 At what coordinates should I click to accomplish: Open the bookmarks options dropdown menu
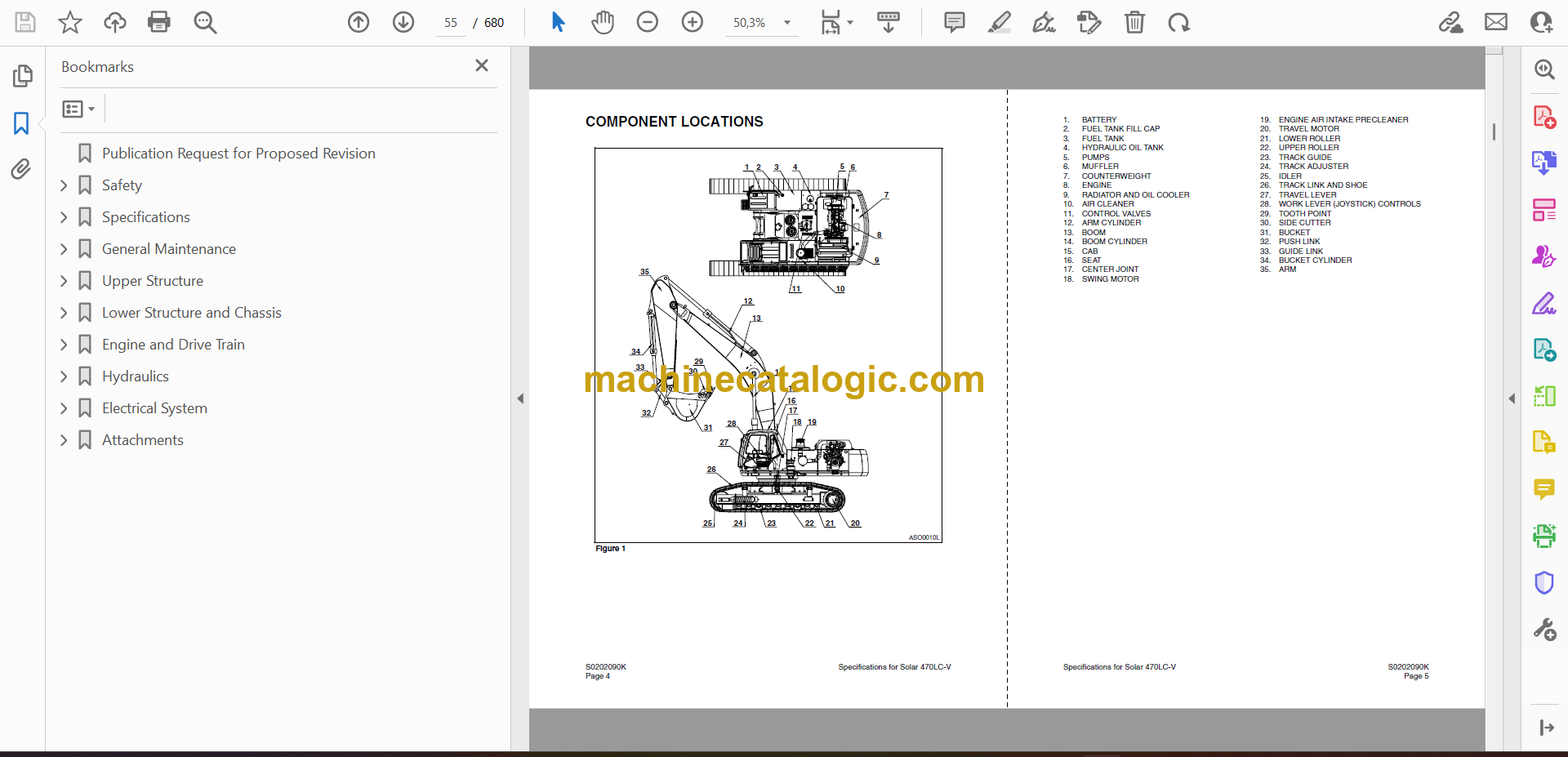click(78, 109)
